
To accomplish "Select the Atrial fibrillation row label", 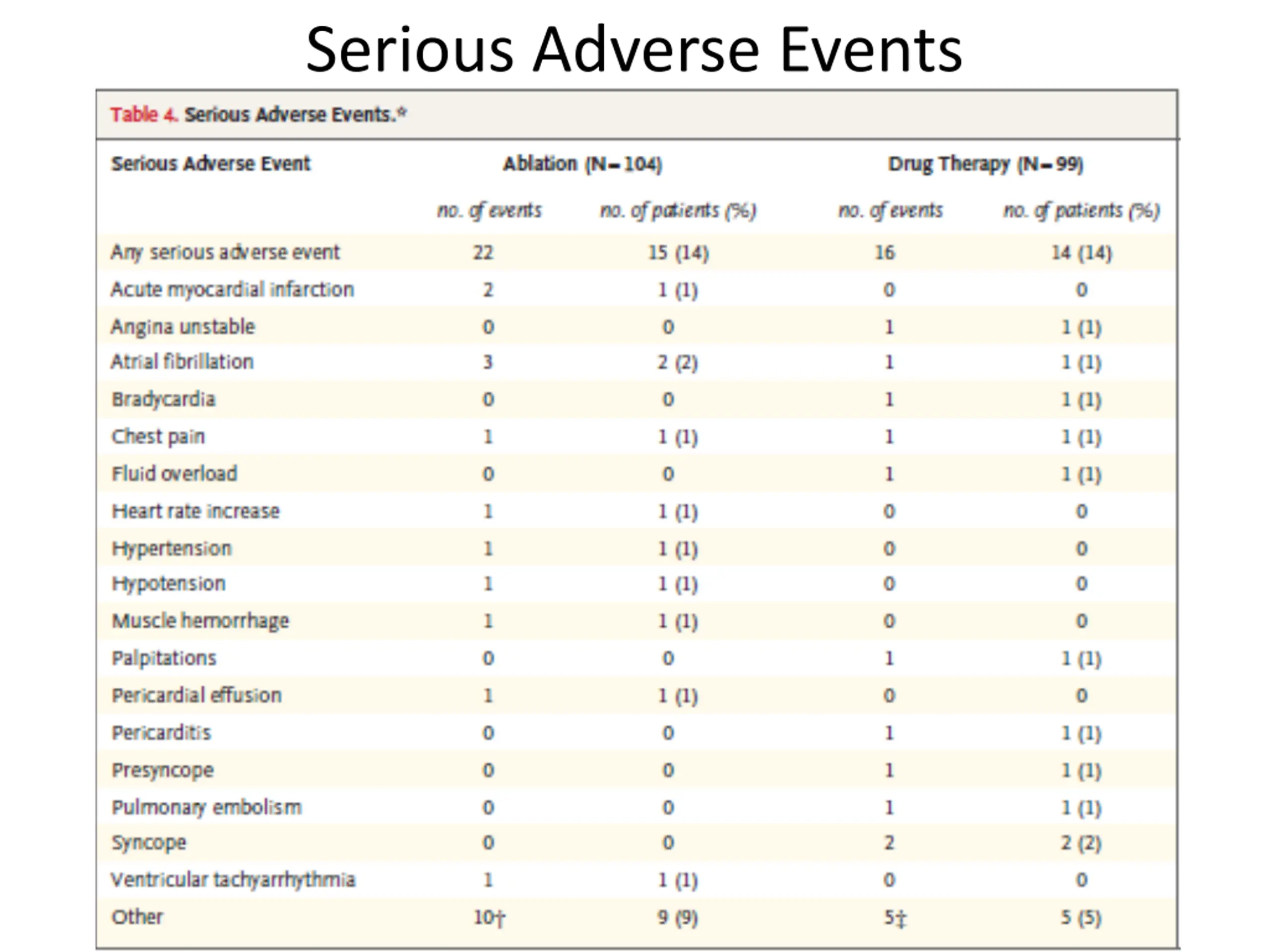I will 182,362.
